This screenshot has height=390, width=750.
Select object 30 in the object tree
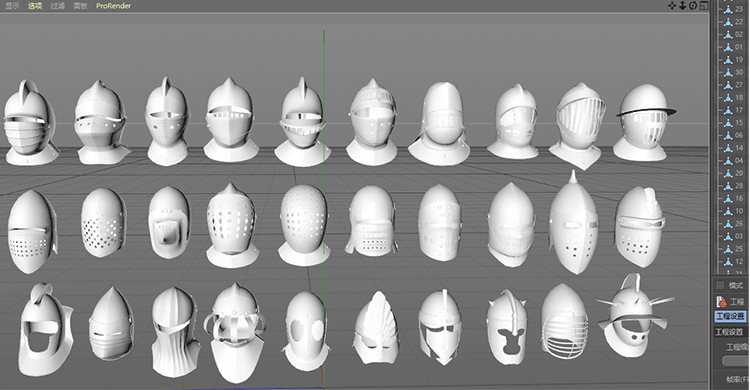point(739,72)
